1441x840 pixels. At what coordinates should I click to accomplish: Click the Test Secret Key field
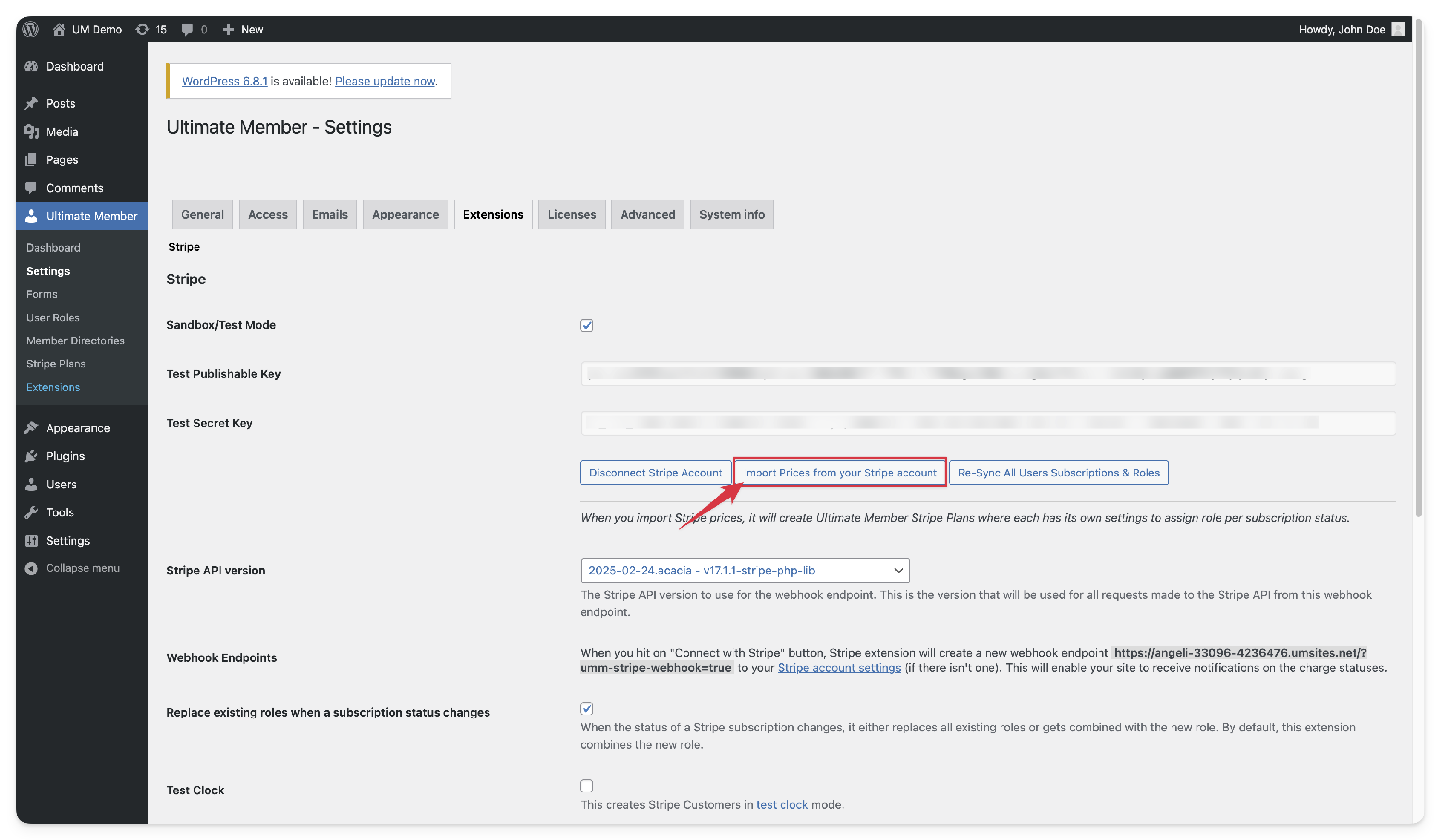tap(988, 423)
